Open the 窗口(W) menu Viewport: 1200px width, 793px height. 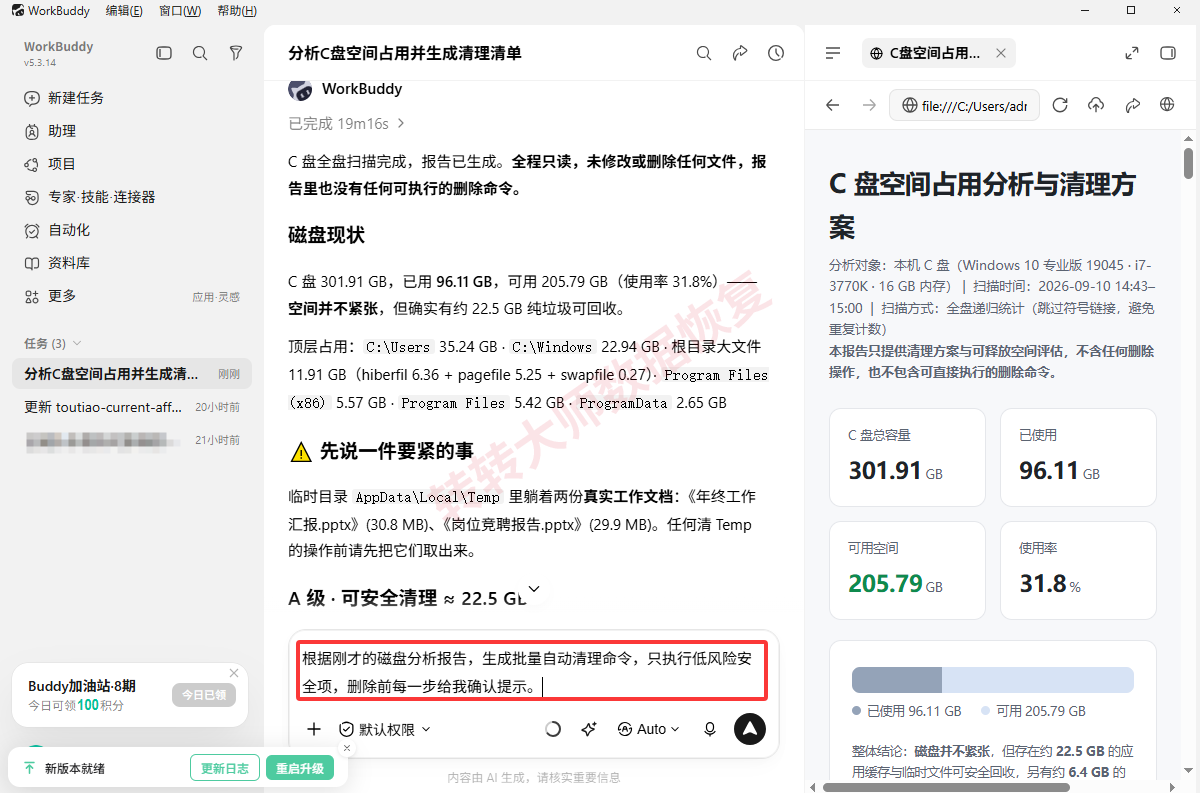[180, 11]
